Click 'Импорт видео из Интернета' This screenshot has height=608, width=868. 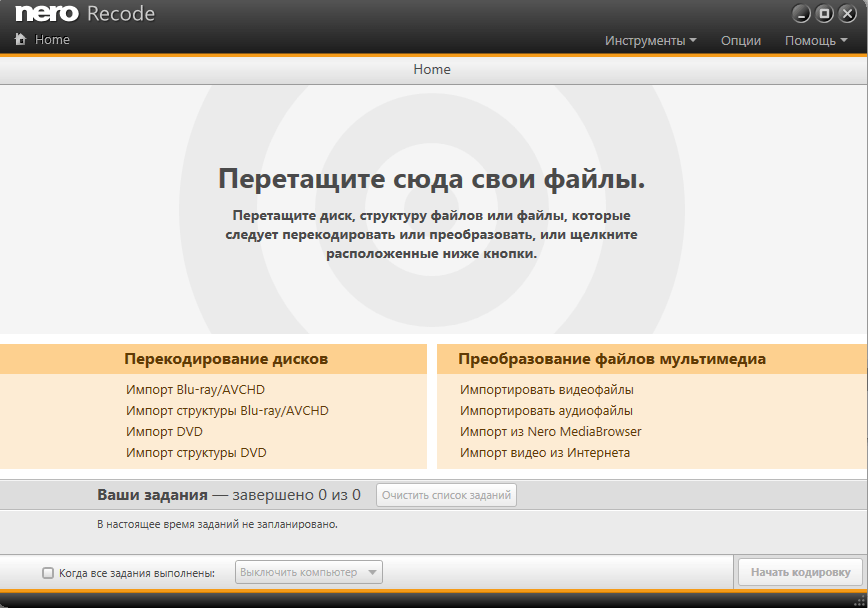[545, 453]
